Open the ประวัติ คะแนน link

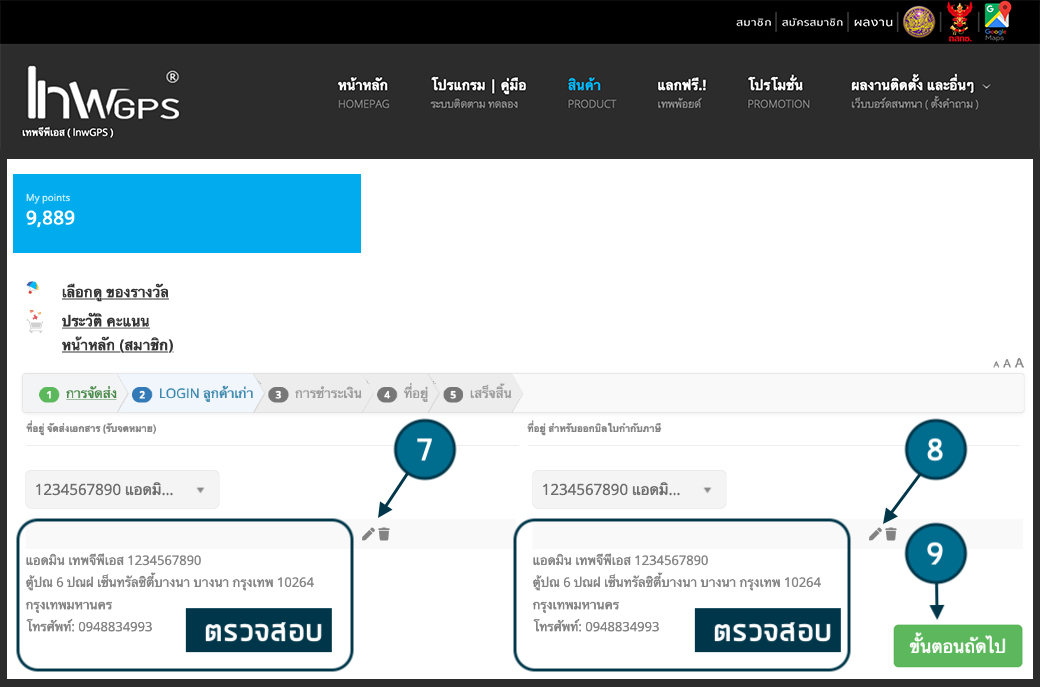105,322
